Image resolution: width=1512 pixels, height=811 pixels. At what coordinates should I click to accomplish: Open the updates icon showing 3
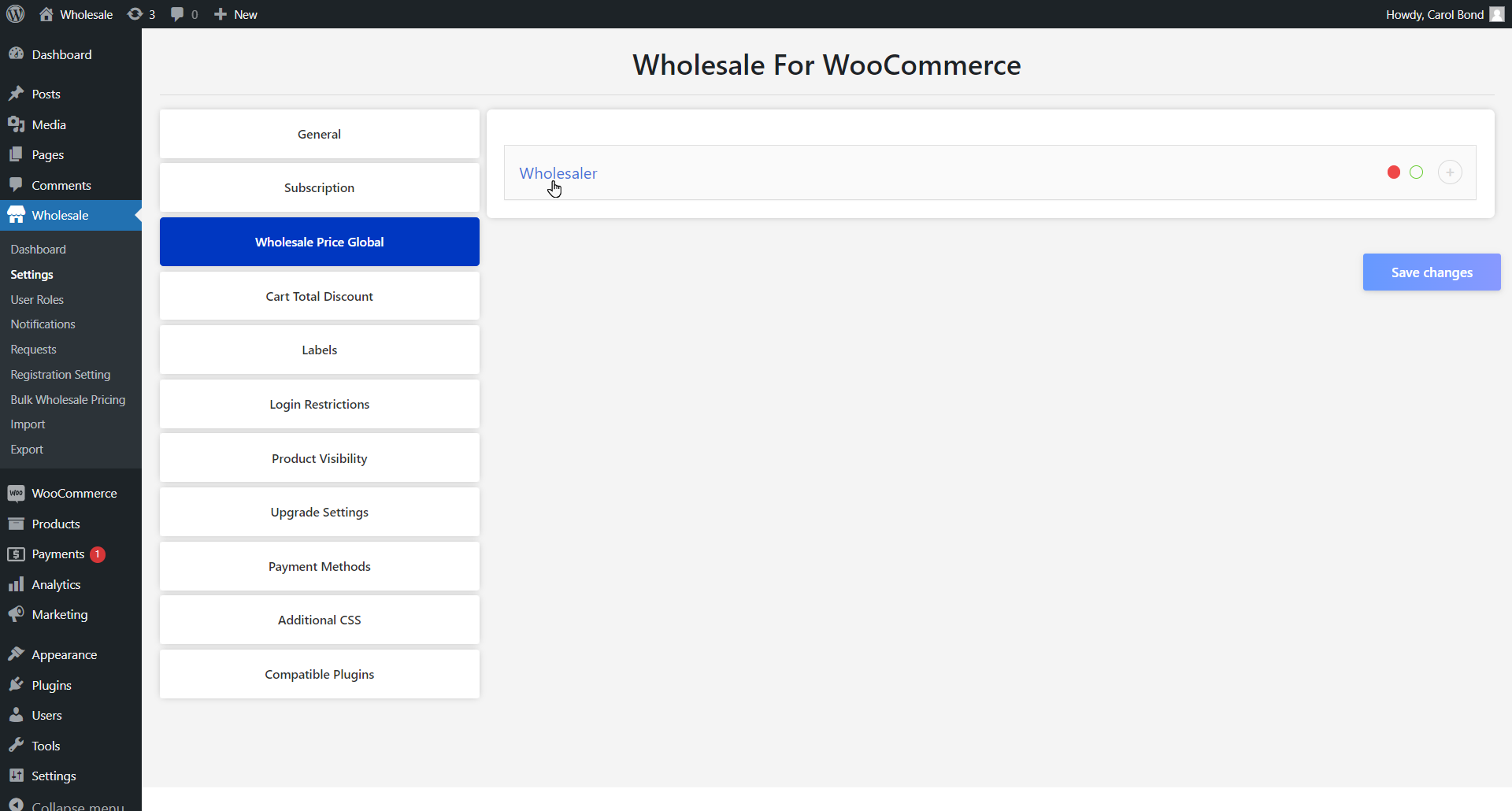click(135, 14)
